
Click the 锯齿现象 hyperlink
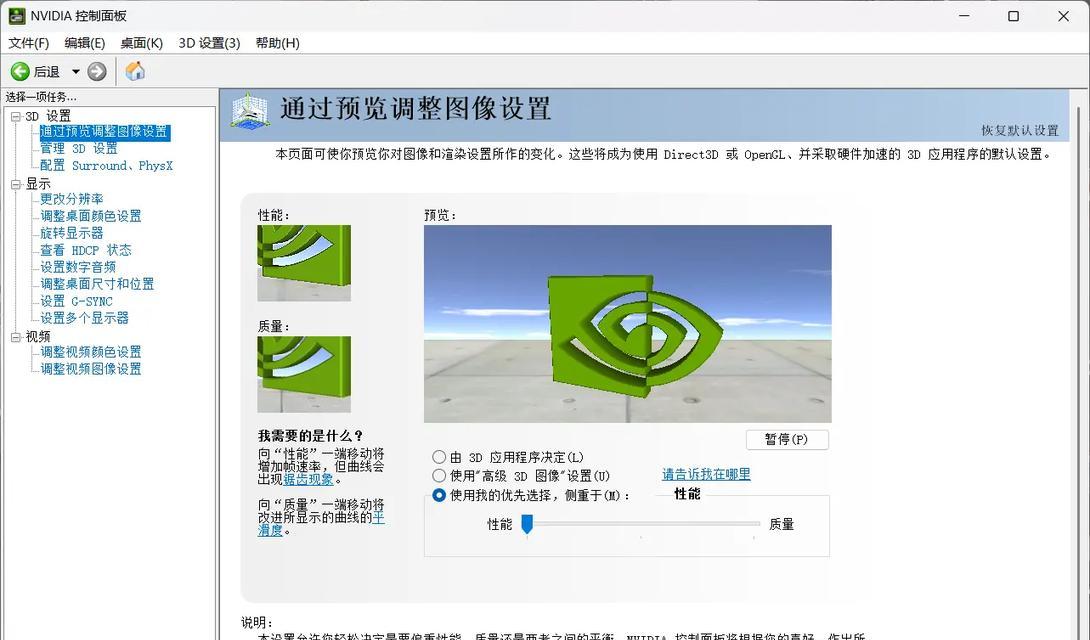pyautogui.click(x=309, y=479)
